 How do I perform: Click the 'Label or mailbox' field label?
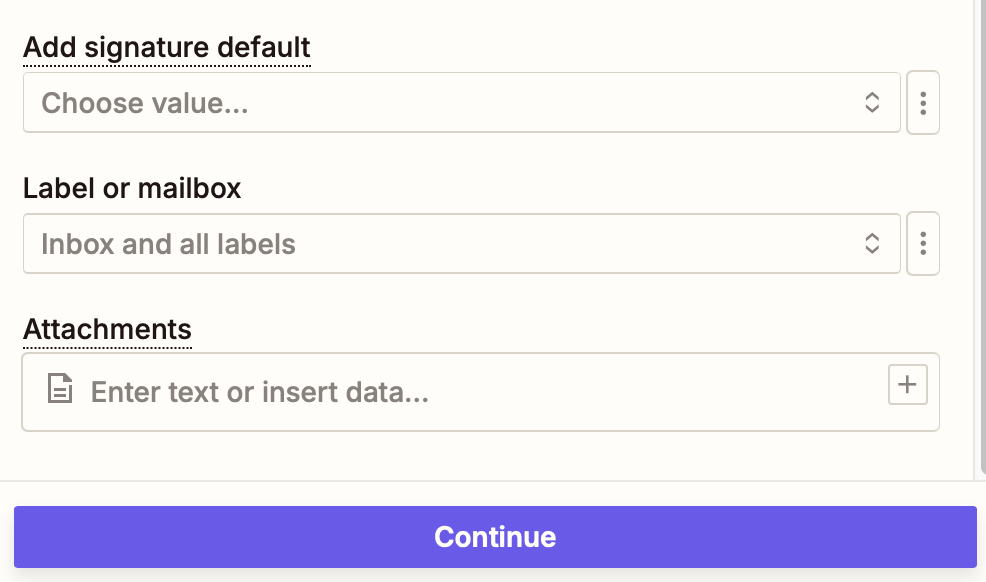pyautogui.click(x=132, y=188)
